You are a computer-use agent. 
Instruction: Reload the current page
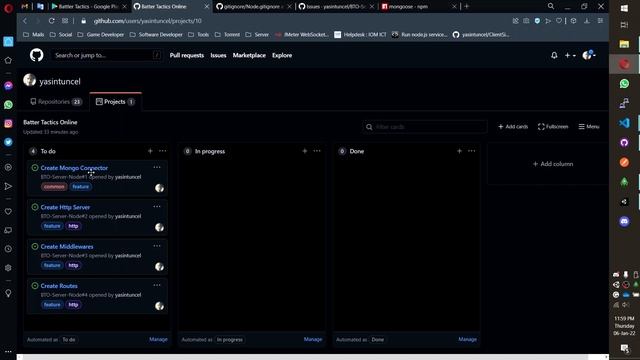pyautogui.click(x=51, y=21)
